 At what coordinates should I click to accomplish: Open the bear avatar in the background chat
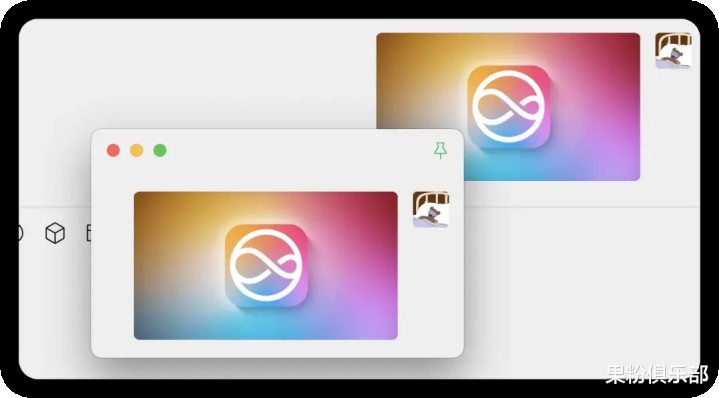(x=673, y=51)
